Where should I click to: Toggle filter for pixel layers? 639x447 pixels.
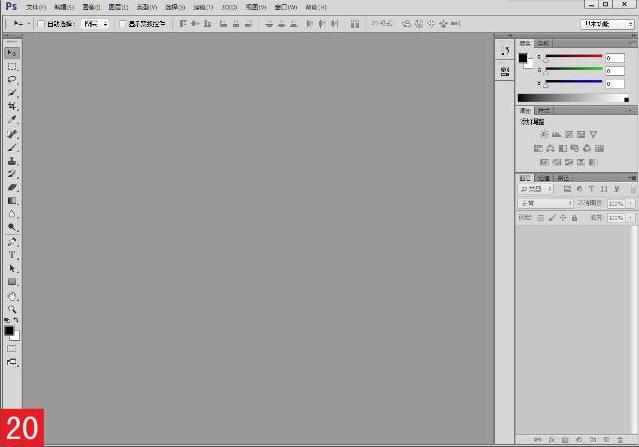point(567,189)
